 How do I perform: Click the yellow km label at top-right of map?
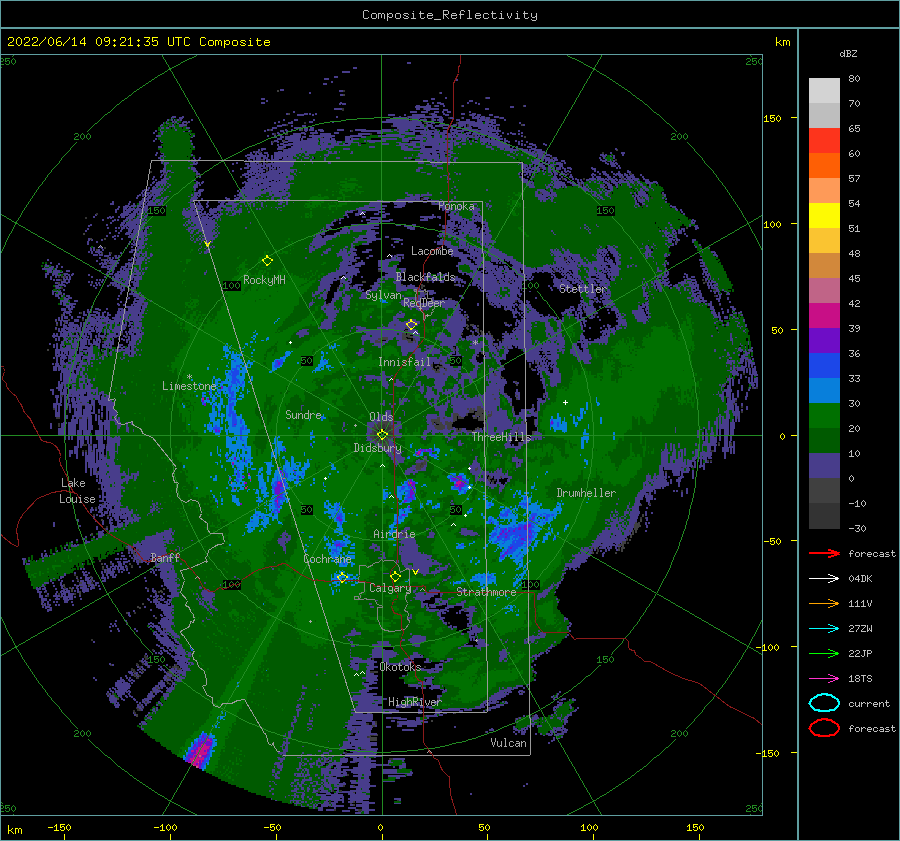pyautogui.click(x=782, y=42)
